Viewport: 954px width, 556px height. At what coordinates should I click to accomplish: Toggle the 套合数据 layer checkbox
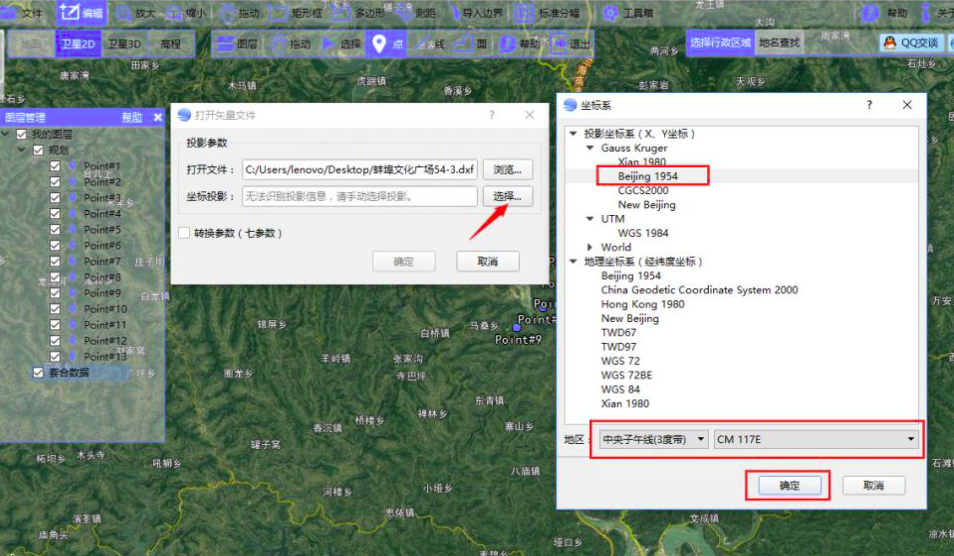(38, 372)
